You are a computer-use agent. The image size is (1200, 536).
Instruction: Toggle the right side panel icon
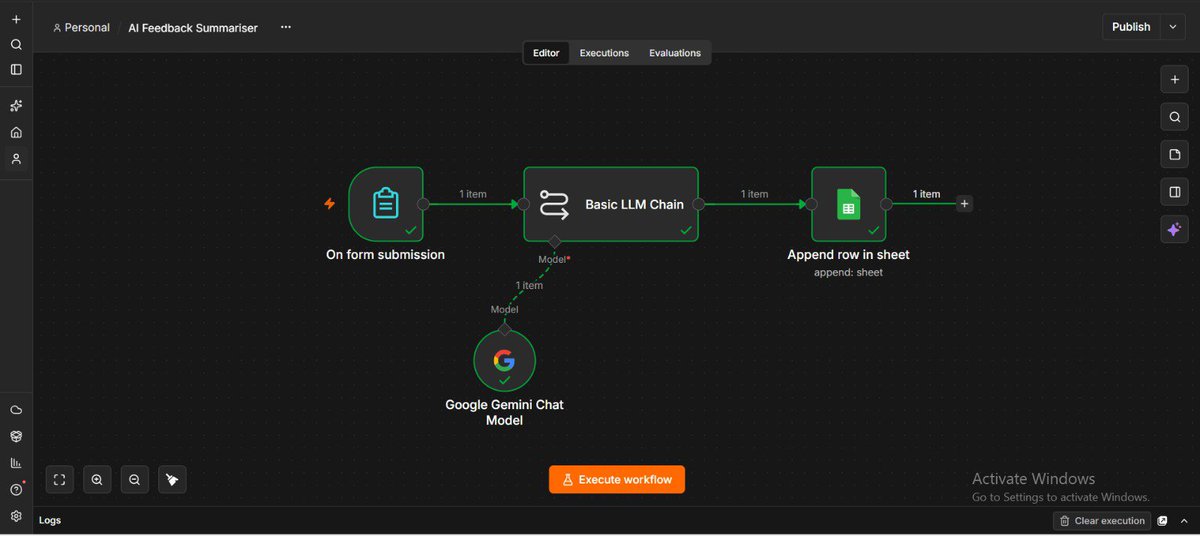[x=1175, y=192]
